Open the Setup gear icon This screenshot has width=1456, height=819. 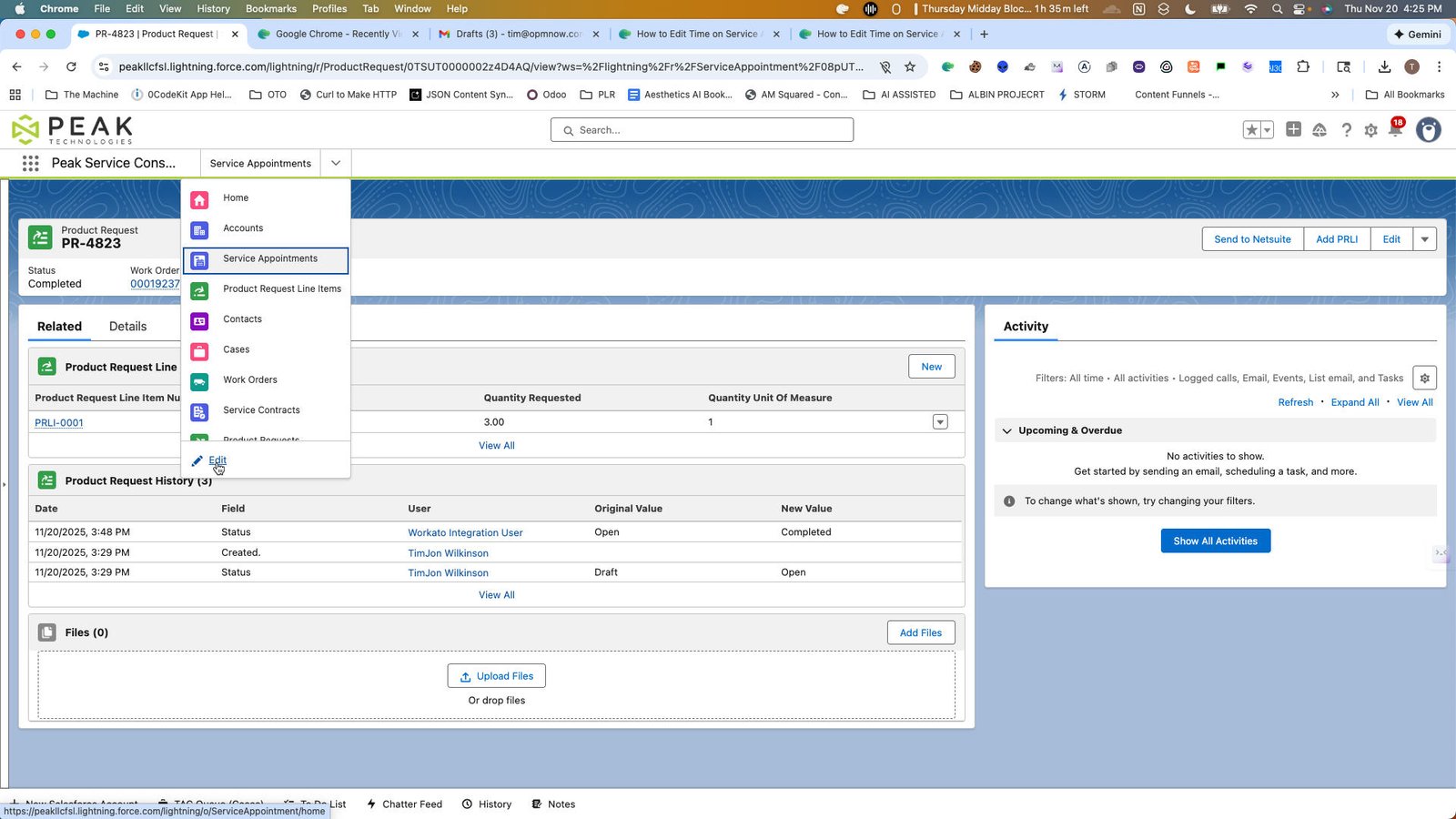click(x=1370, y=130)
